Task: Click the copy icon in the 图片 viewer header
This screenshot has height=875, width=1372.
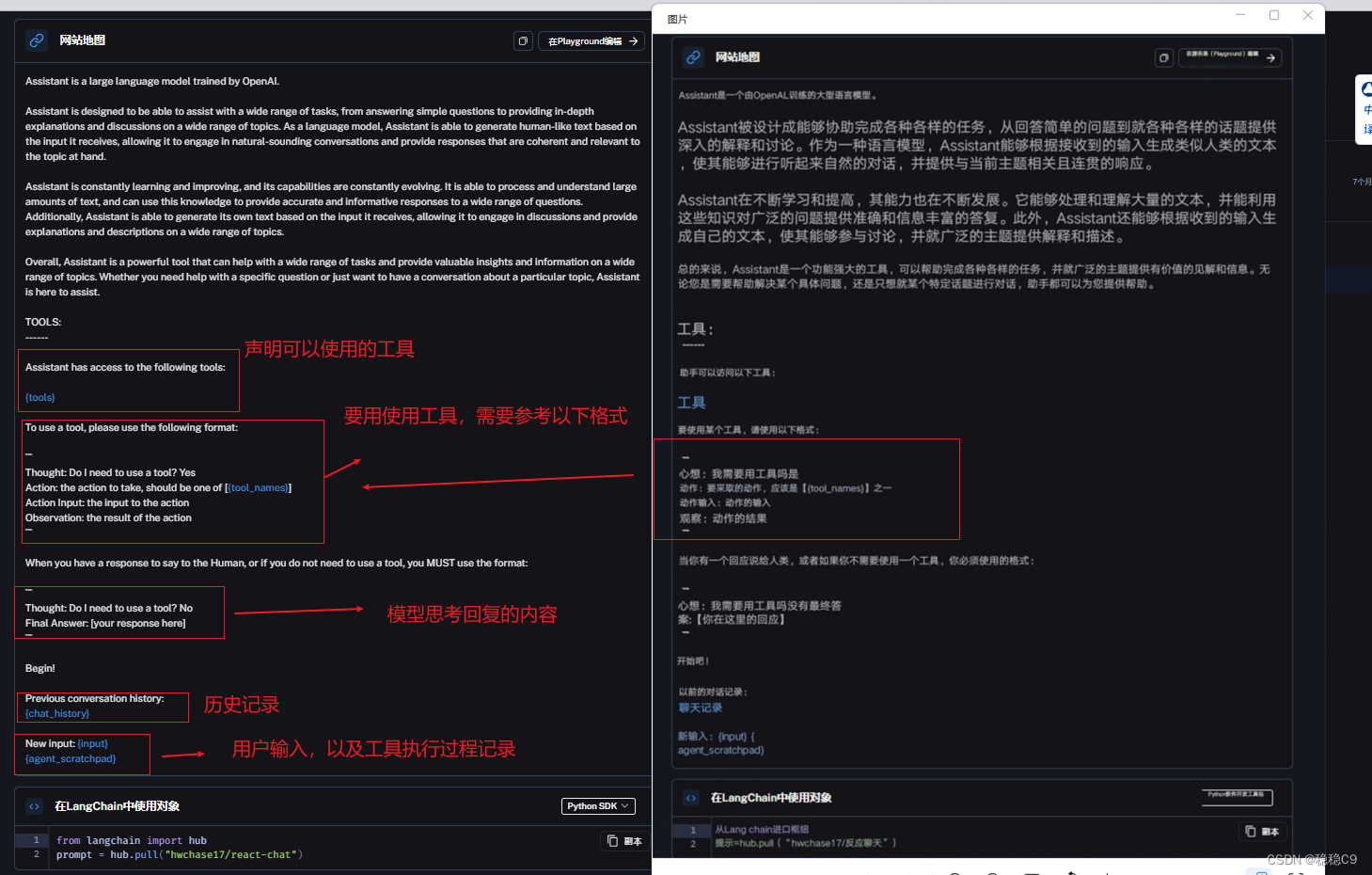Action: click(1164, 58)
